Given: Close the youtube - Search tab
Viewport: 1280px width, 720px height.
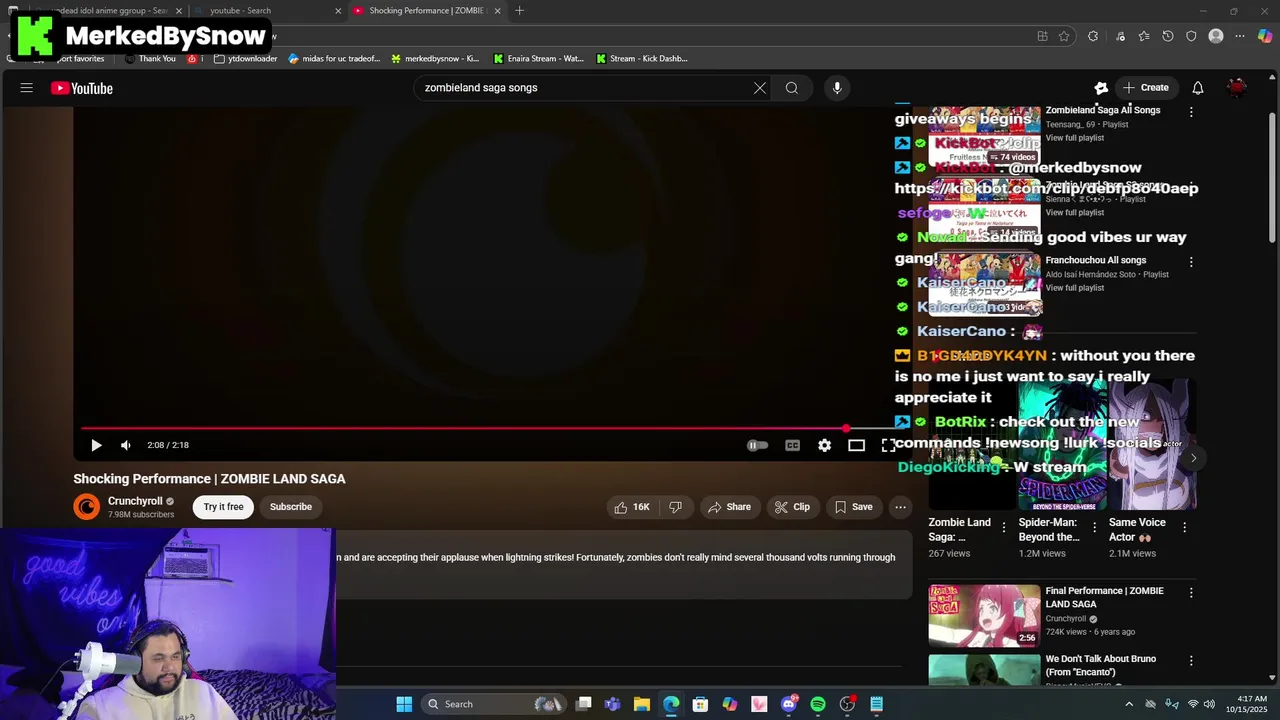Looking at the screenshot, I should [338, 11].
